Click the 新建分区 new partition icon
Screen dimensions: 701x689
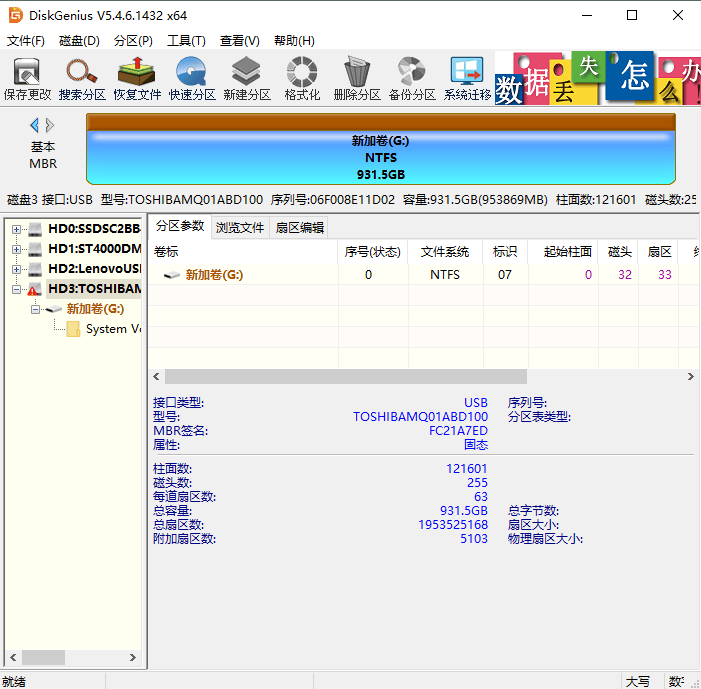pos(247,79)
